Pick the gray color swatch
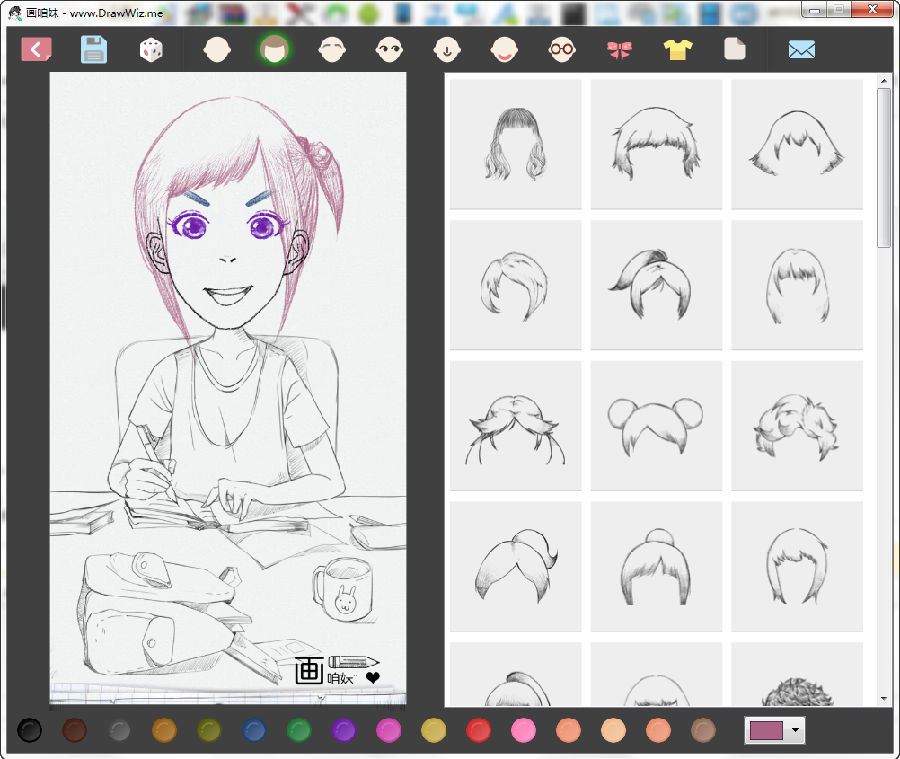Viewport: 900px width, 759px height. [x=119, y=730]
